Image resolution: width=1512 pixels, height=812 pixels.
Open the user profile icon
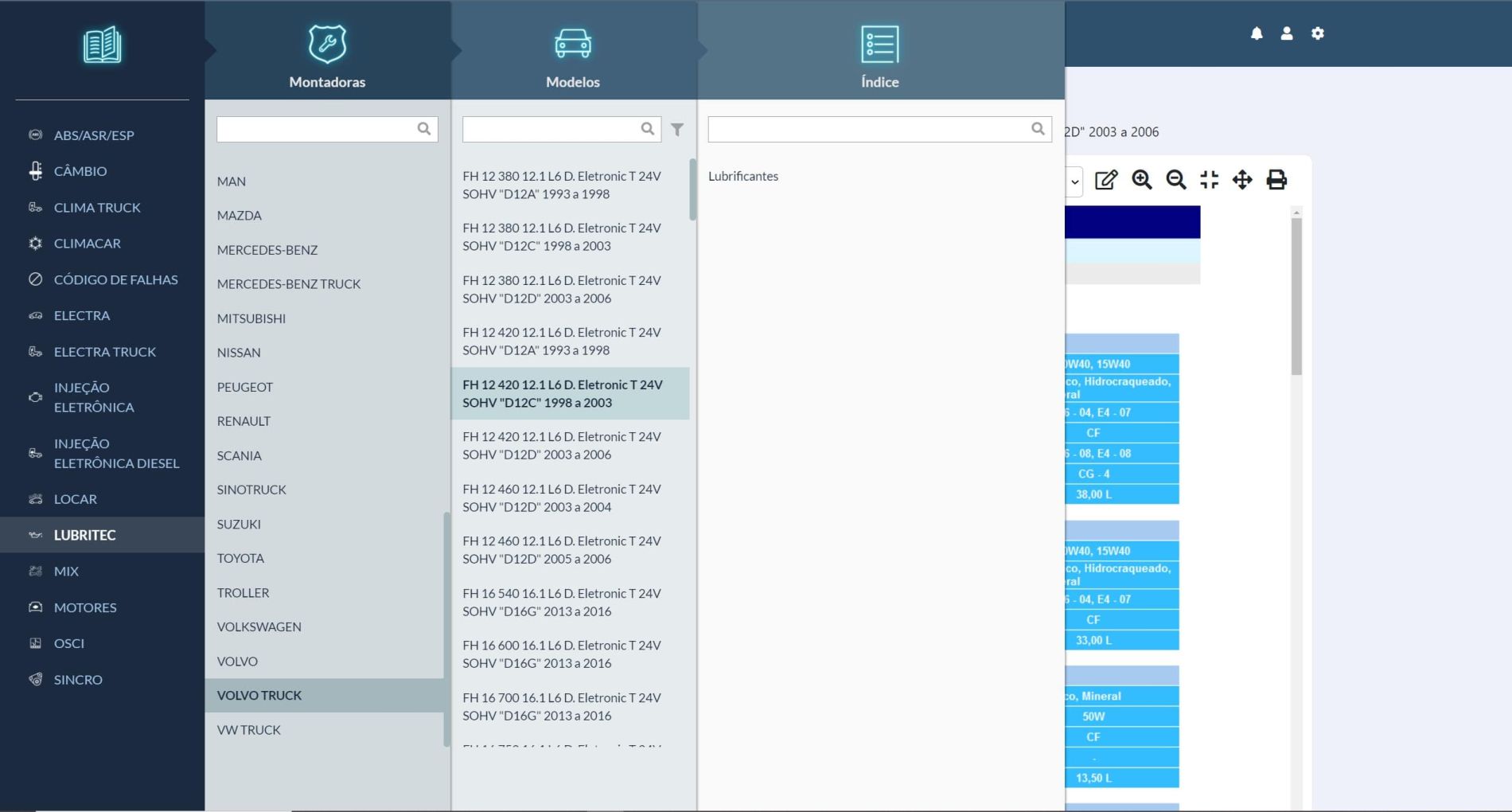(x=1286, y=33)
